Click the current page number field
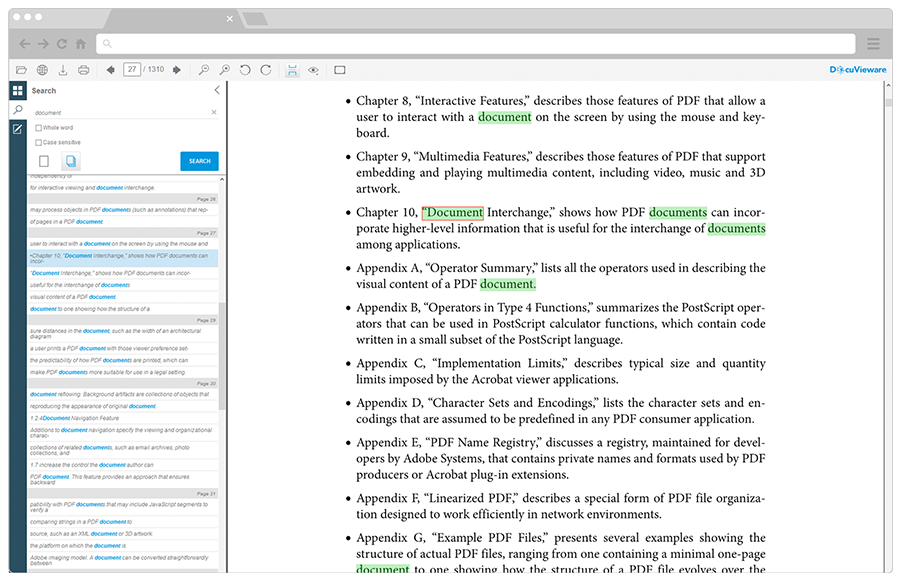The width and height of the screenshot is (900, 580). 132,69
